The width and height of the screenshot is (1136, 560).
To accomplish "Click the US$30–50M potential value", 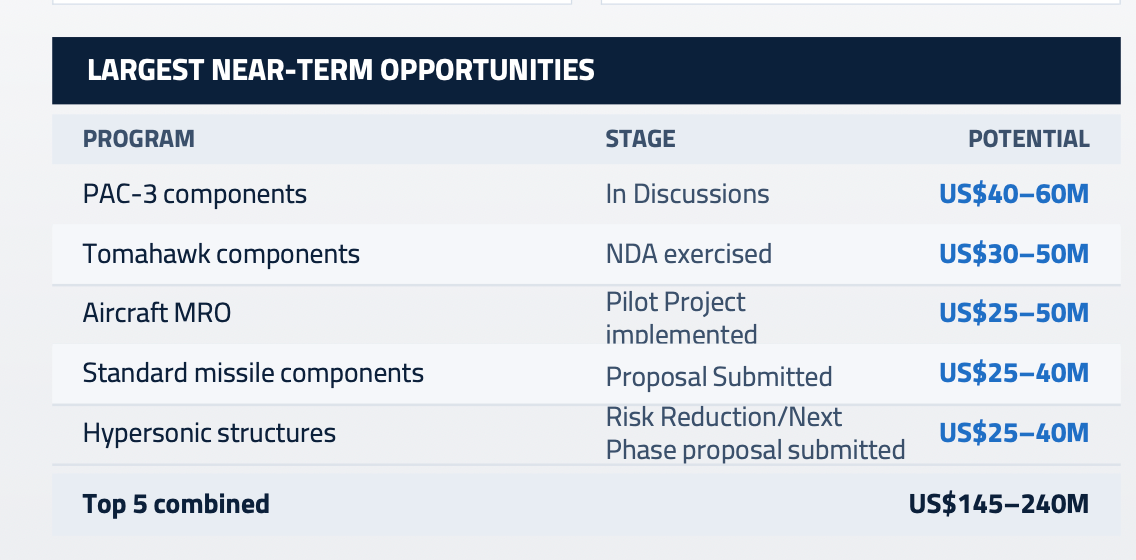I will [x=1014, y=254].
